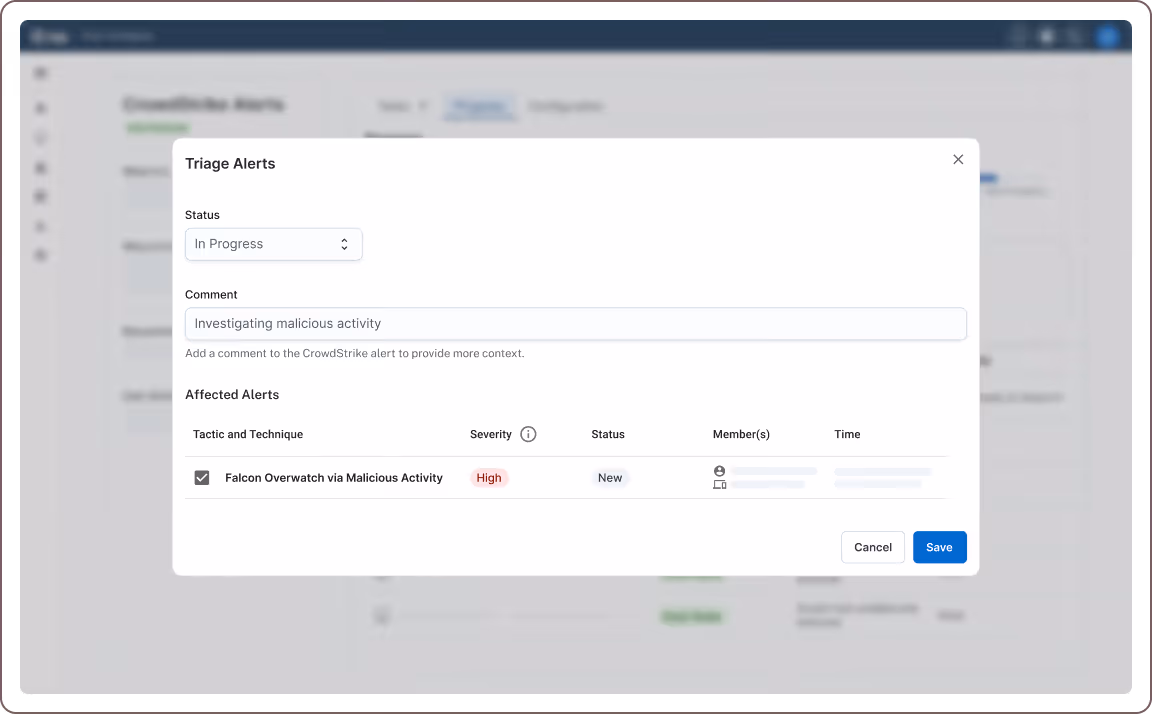Image resolution: width=1152 pixels, height=714 pixels.
Task: Open the Status dropdown showing In Progress
Action: point(273,244)
